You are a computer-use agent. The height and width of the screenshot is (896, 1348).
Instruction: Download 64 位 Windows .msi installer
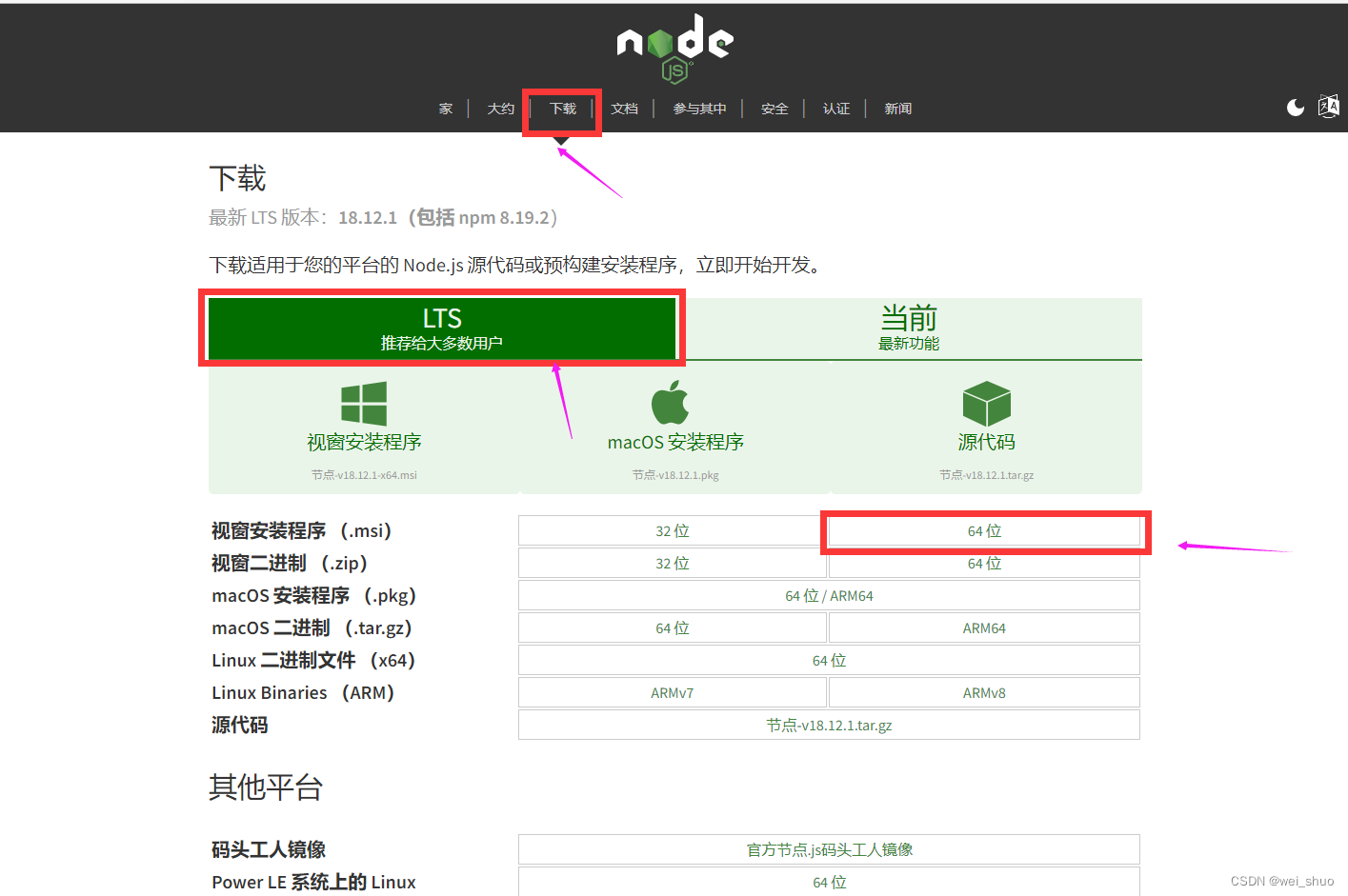click(984, 531)
